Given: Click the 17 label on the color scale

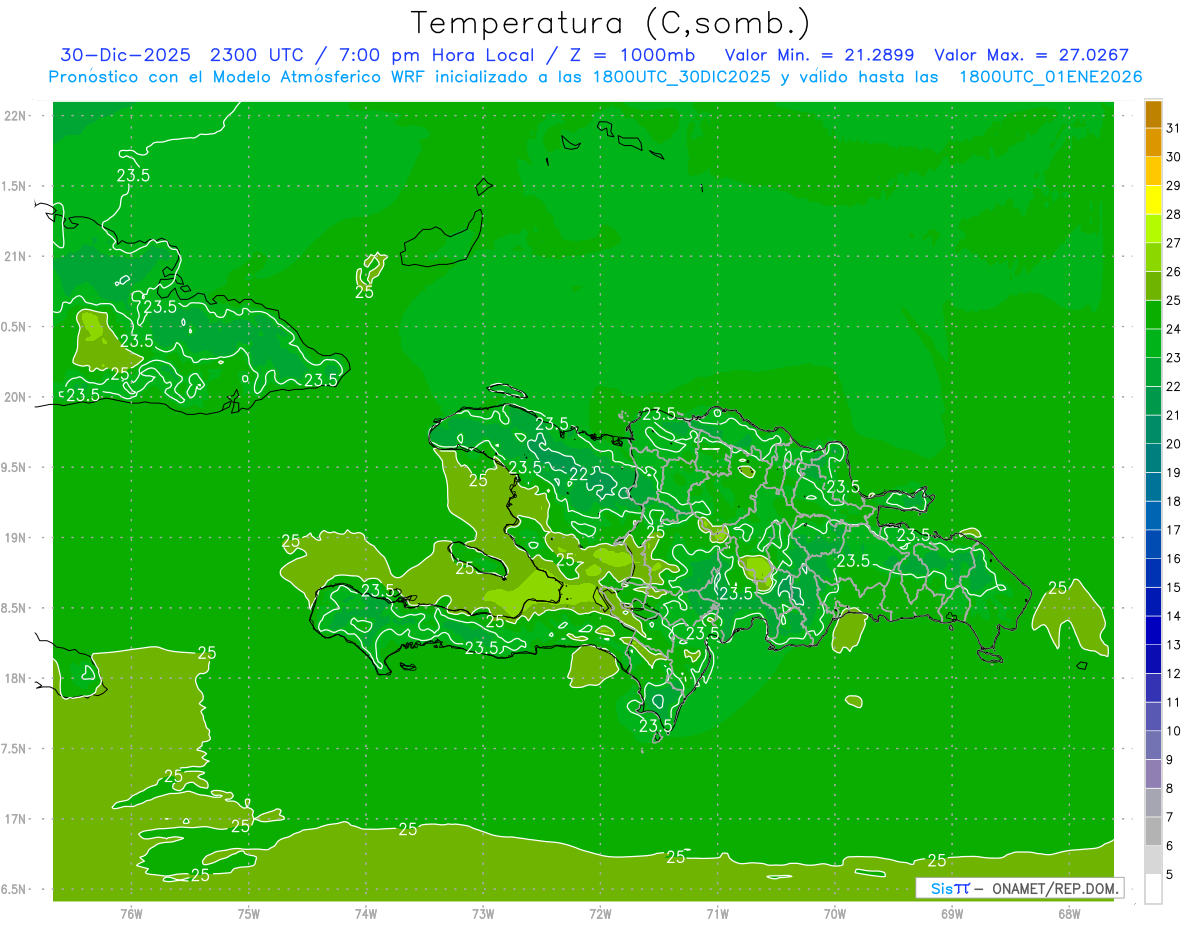Looking at the screenshot, I should pos(1174,530).
